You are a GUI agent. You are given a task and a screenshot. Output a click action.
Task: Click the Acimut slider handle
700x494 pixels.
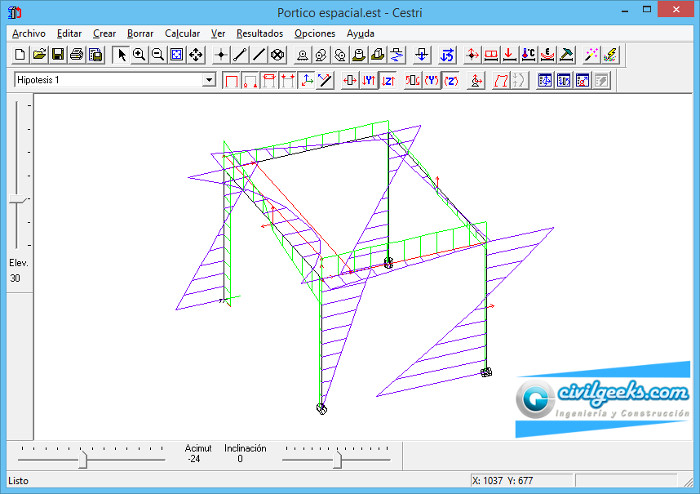tap(83, 459)
